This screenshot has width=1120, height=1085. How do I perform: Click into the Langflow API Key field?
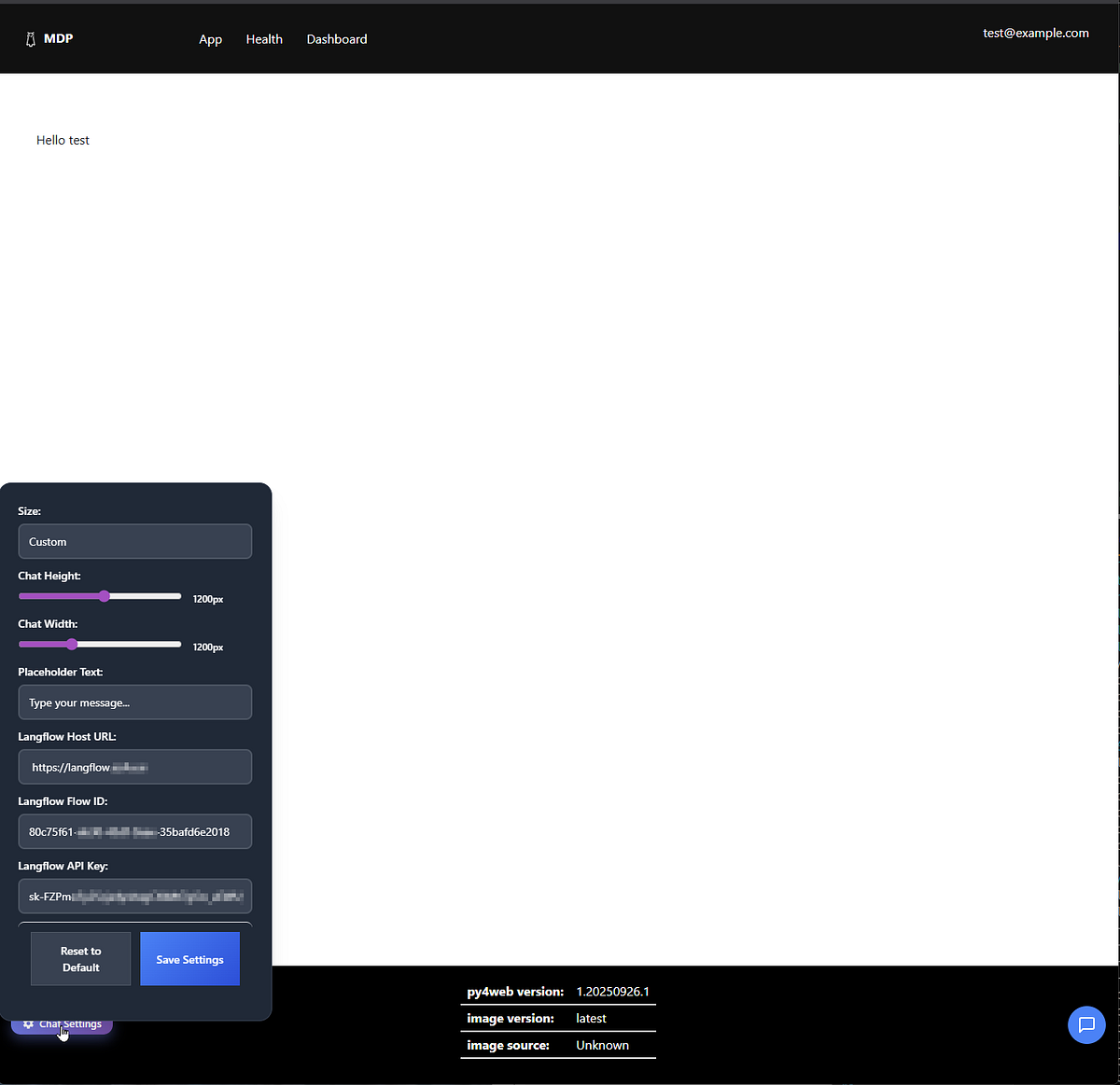tap(134, 897)
